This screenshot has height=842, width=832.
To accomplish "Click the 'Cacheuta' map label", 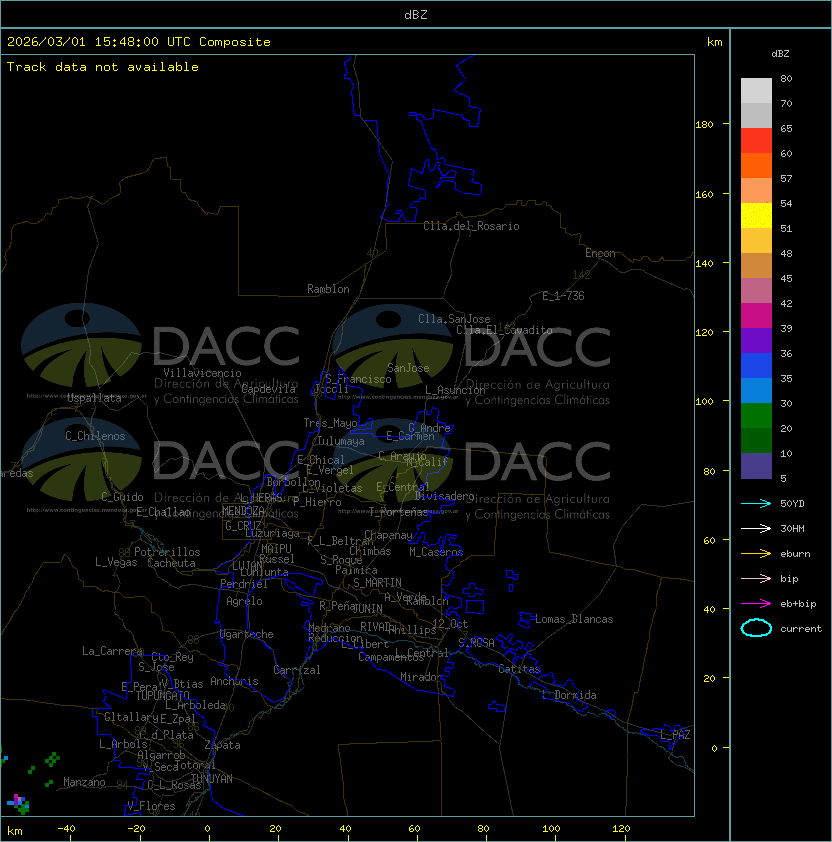I will [x=171, y=563].
